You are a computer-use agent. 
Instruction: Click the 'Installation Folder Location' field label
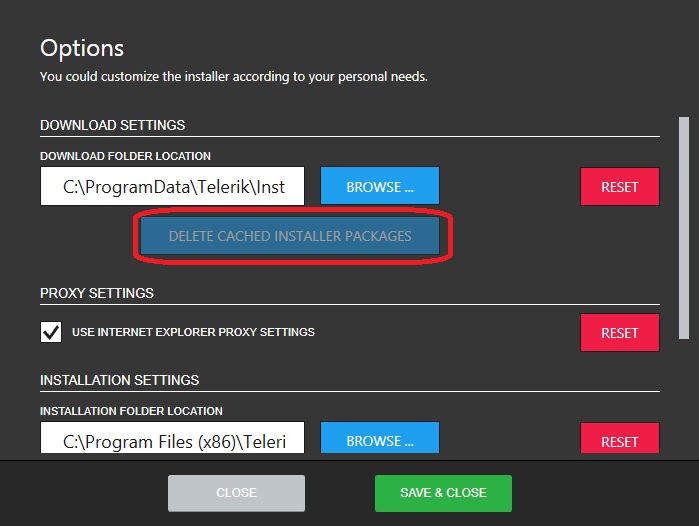pyautogui.click(x=131, y=411)
